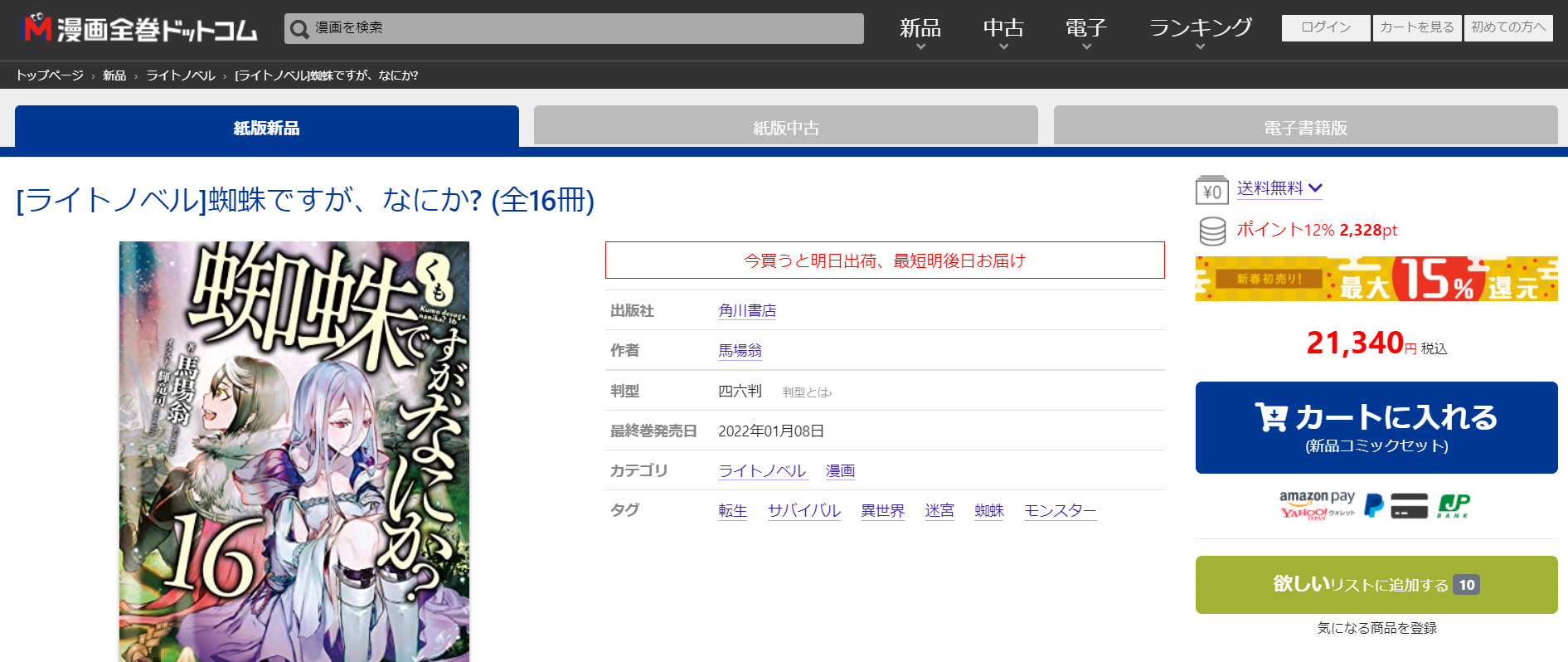
Task: Expand the 送料無料 details
Action: [1279, 188]
